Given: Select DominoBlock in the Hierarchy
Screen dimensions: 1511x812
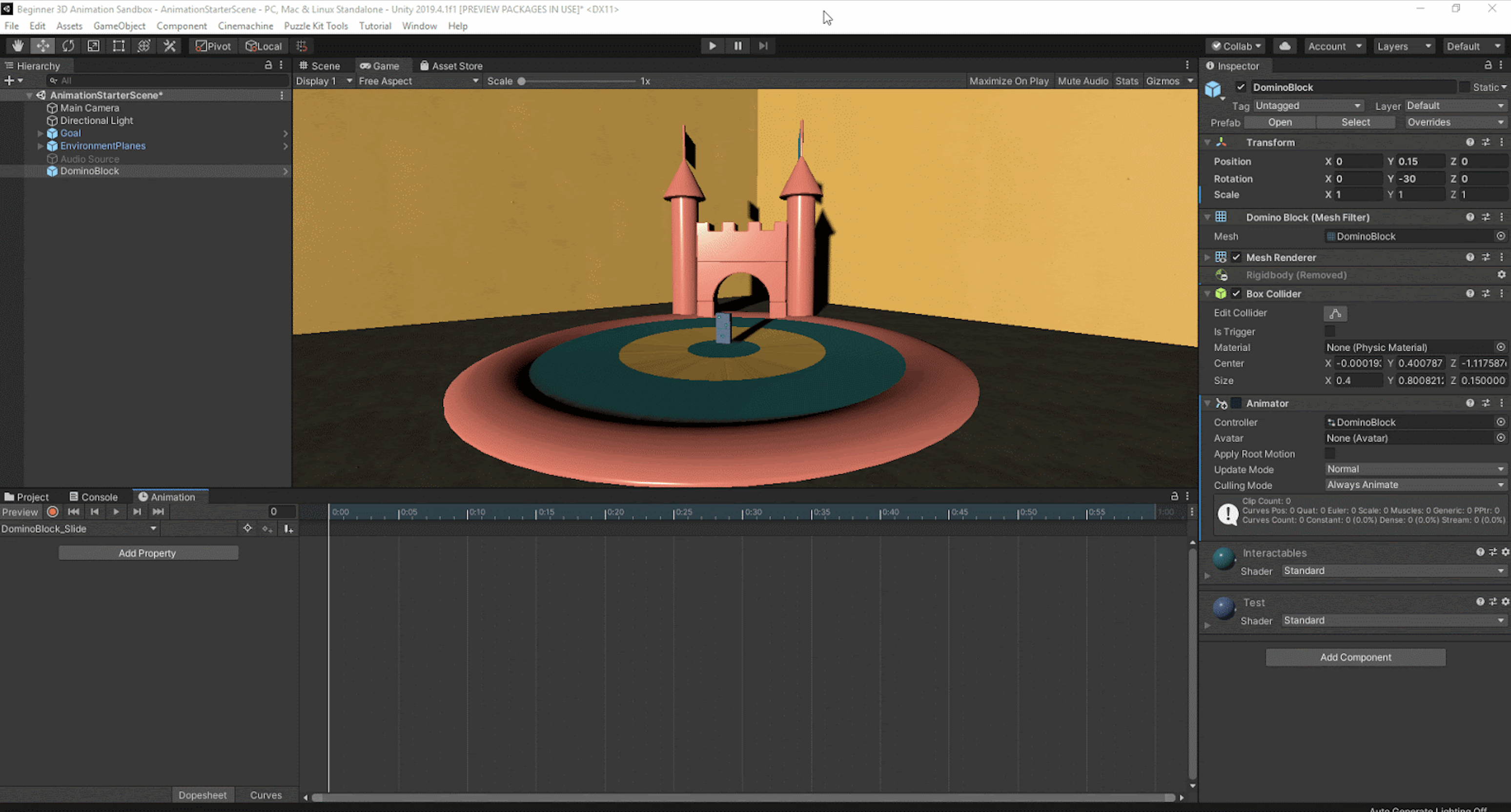Looking at the screenshot, I should (x=91, y=171).
